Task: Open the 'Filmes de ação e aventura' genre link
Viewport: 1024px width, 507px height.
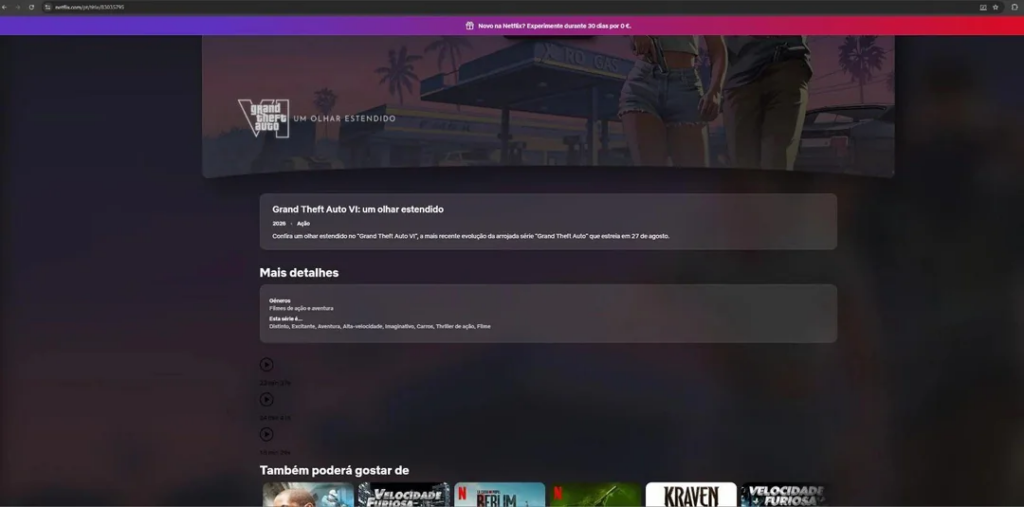Action: (x=301, y=308)
